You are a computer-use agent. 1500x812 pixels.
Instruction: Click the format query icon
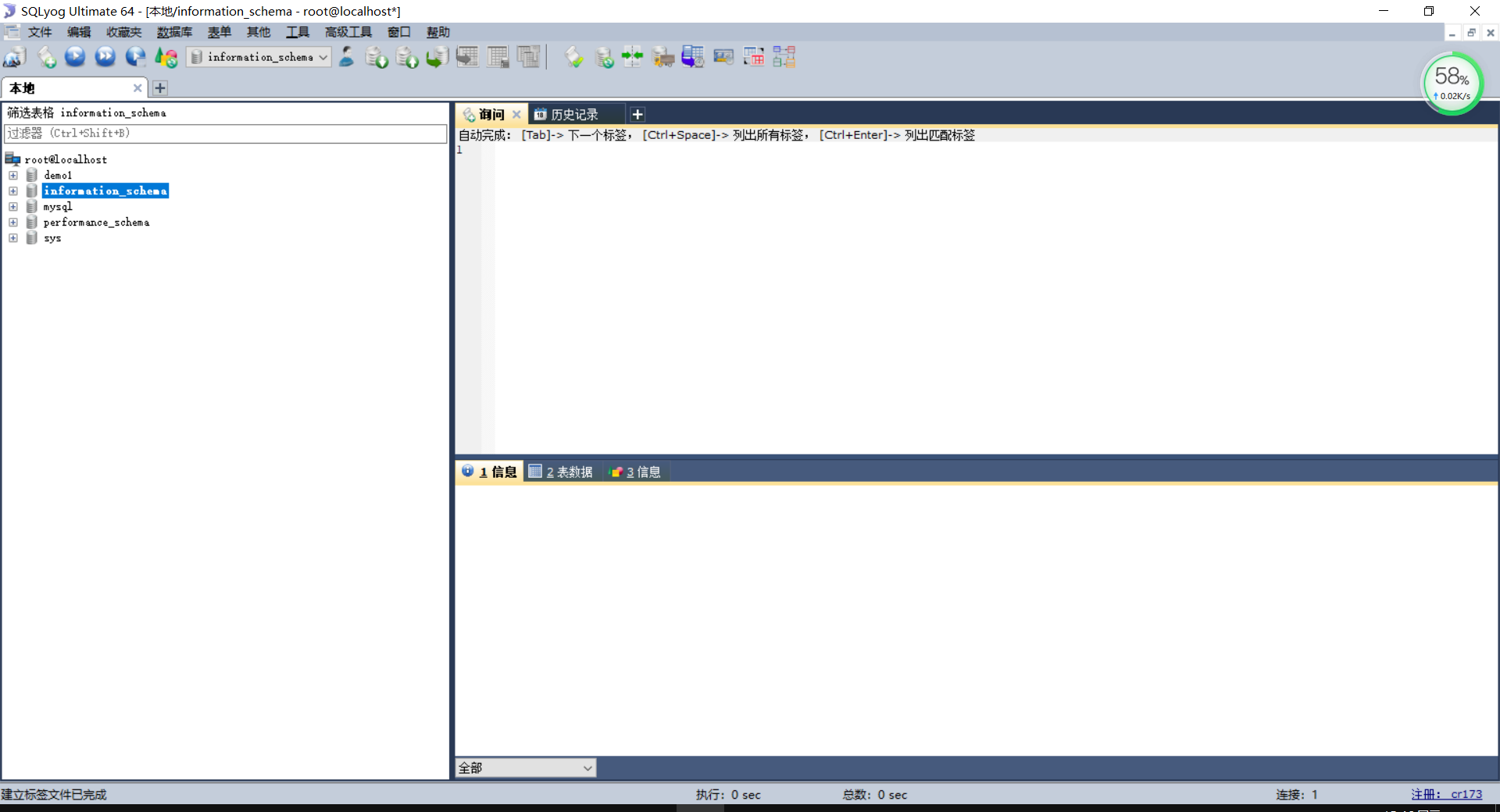(x=574, y=57)
